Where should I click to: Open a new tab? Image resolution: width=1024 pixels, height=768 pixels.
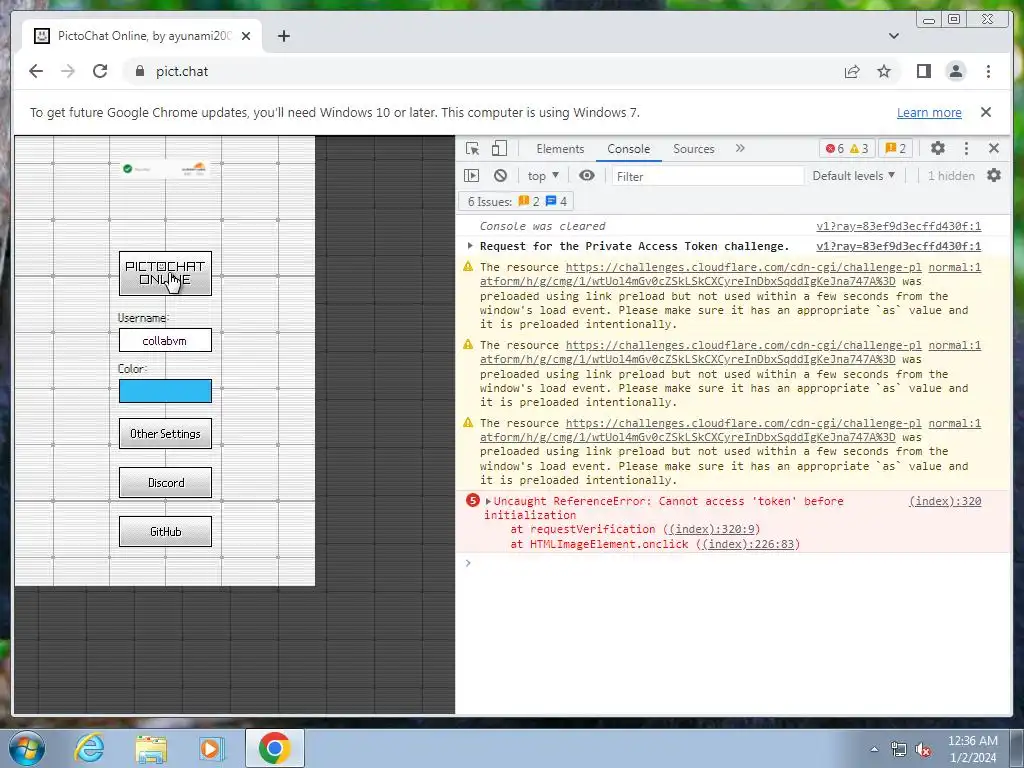[x=283, y=36]
